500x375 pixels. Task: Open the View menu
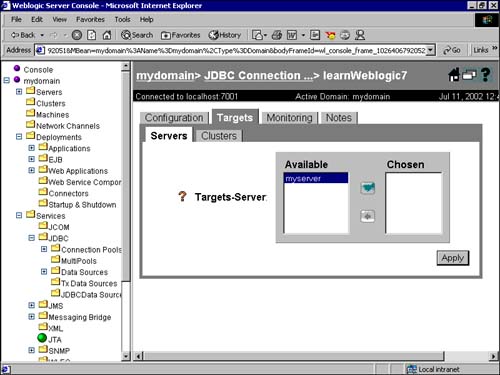59,19
